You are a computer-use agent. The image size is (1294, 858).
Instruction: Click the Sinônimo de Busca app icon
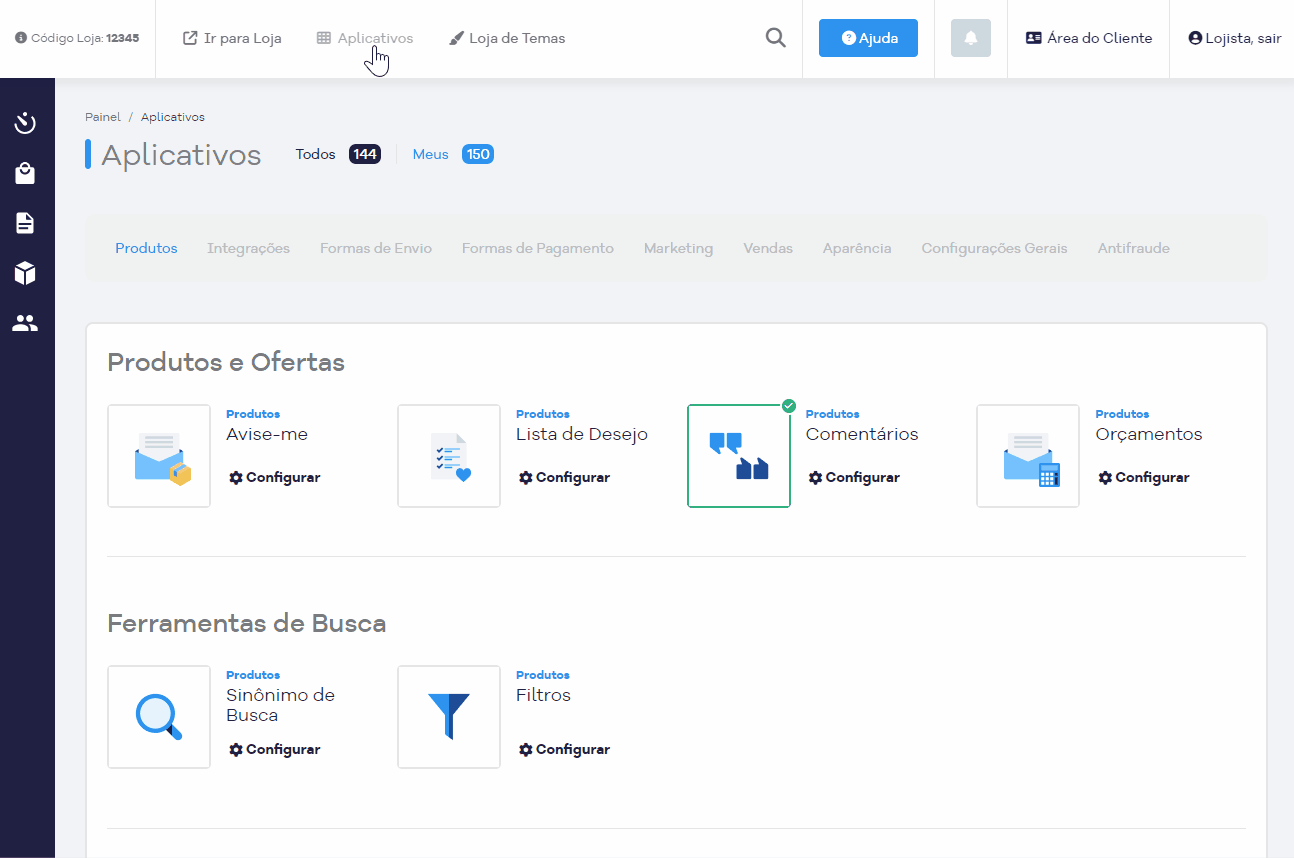(159, 717)
